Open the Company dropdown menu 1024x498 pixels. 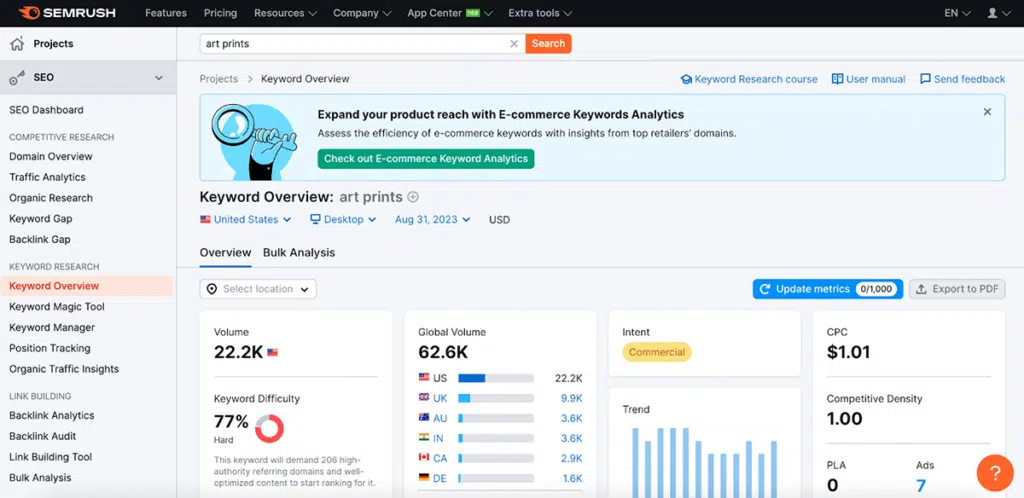(362, 13)
